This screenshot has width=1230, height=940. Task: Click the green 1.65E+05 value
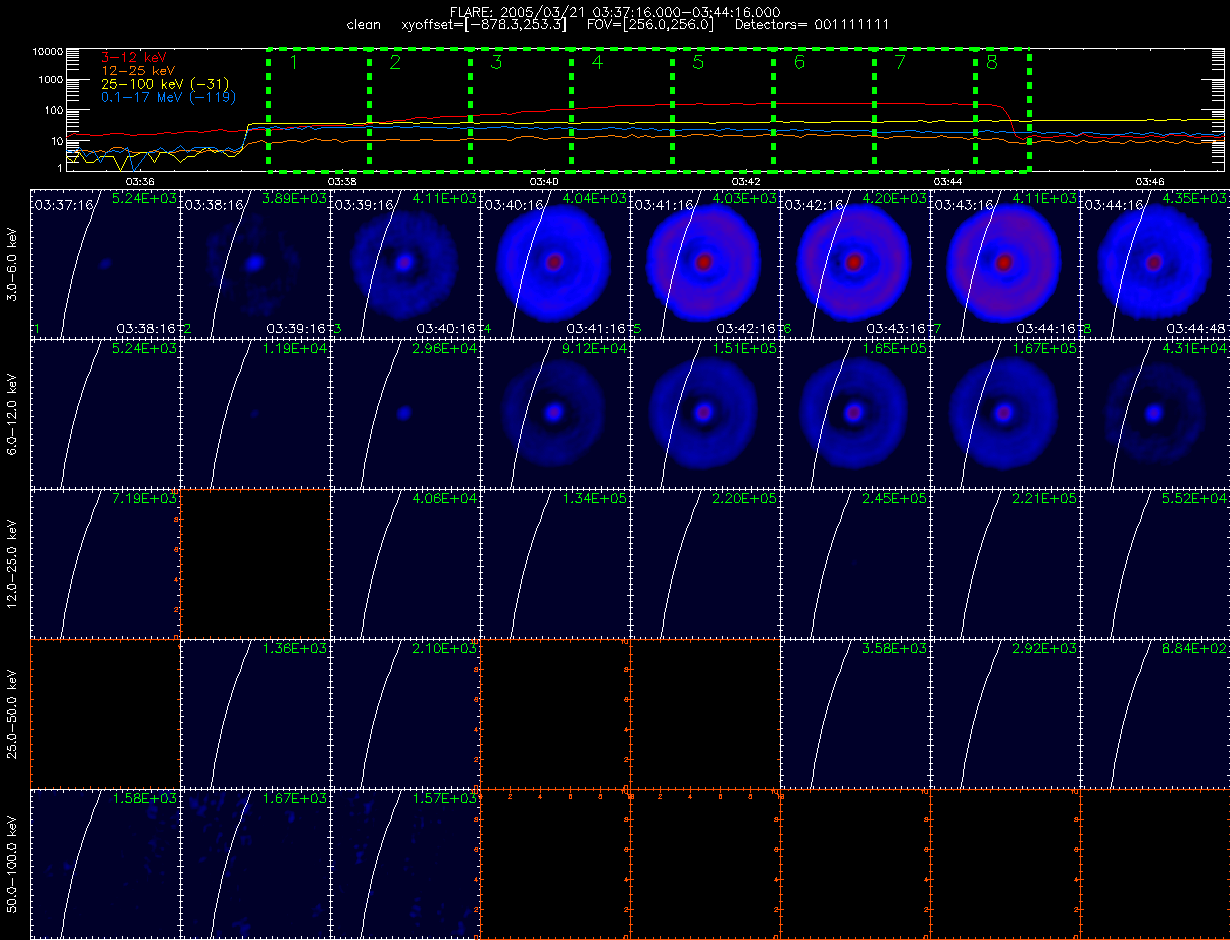click(x=894, y=349)
